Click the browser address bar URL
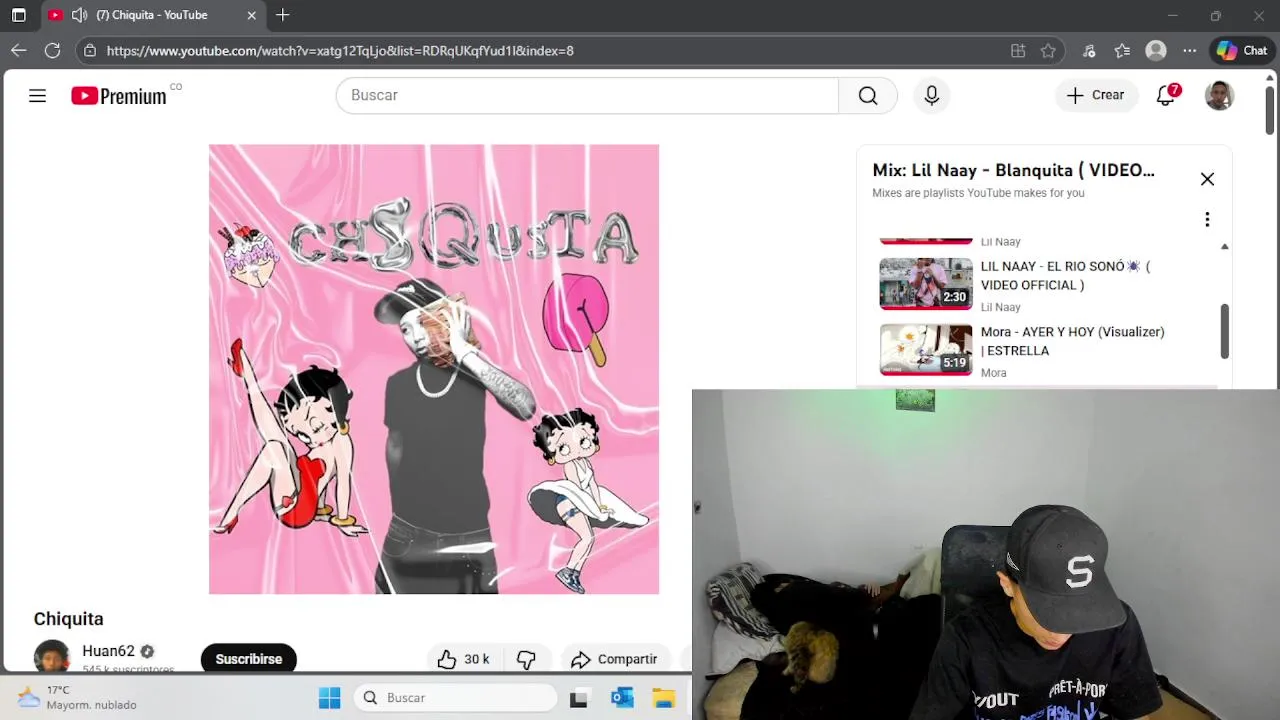 (x=340, y=50)
